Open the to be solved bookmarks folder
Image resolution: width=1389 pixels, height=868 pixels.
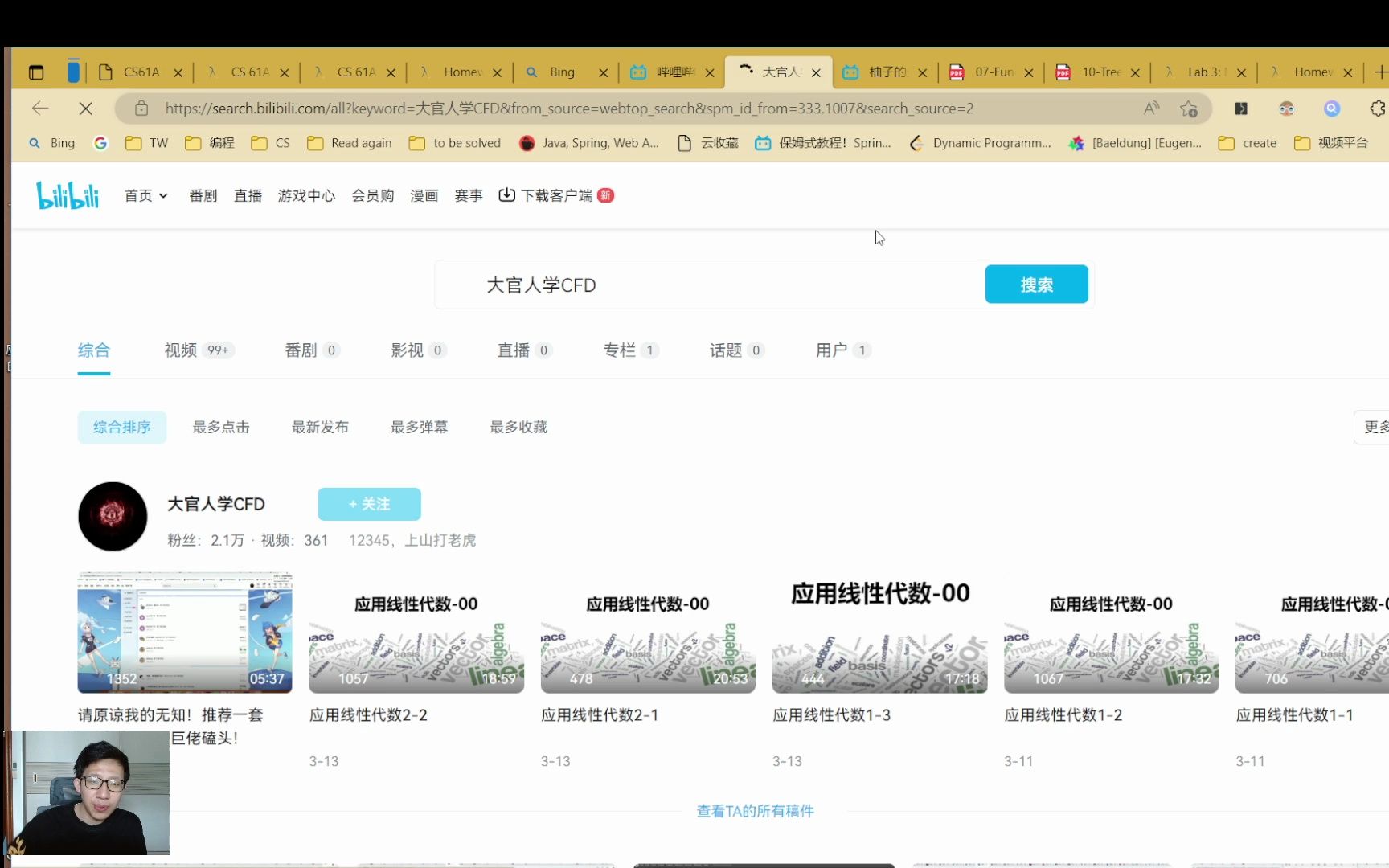[x=455, y=143]
